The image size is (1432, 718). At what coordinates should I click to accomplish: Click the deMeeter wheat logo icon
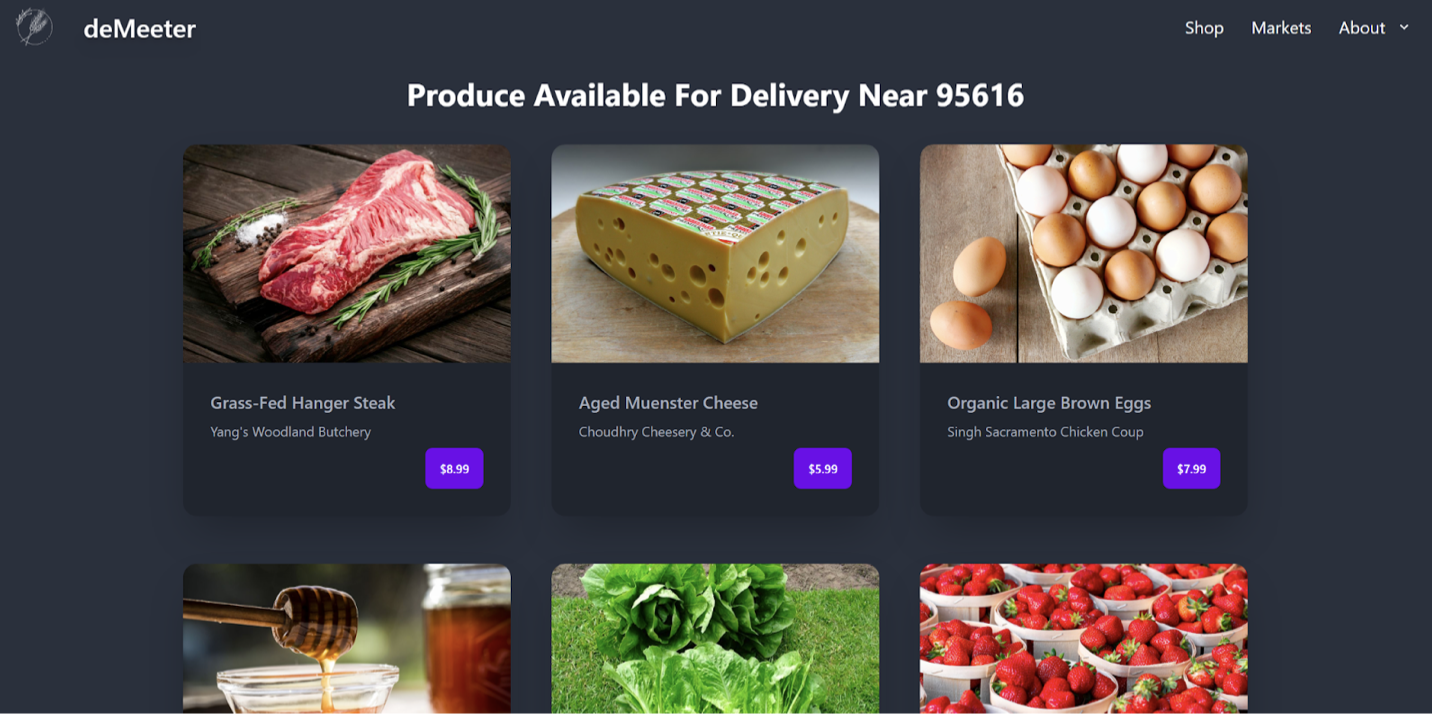(x=34, y=27)
